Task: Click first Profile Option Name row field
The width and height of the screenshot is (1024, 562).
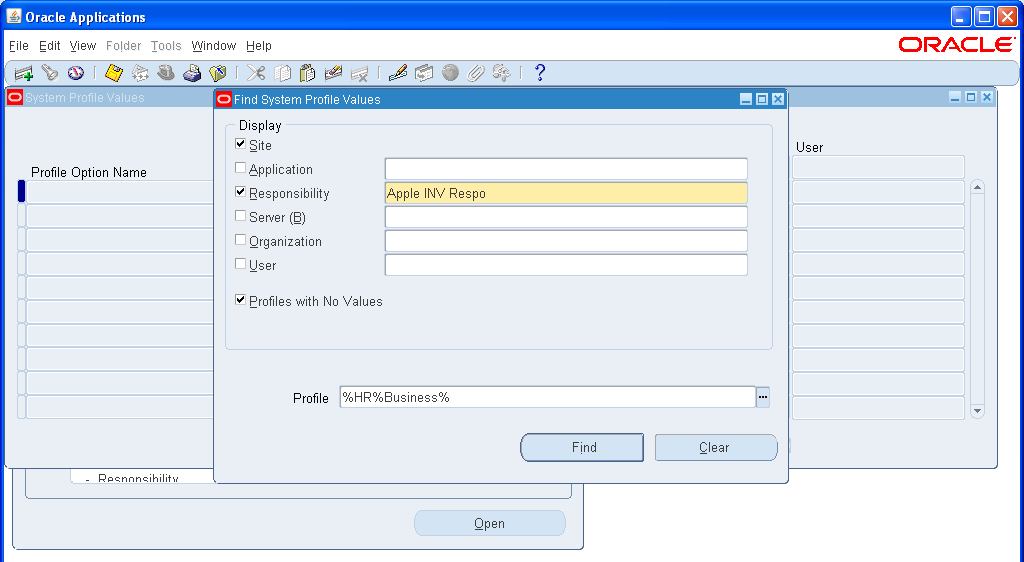Action: [x=120, y=192]
